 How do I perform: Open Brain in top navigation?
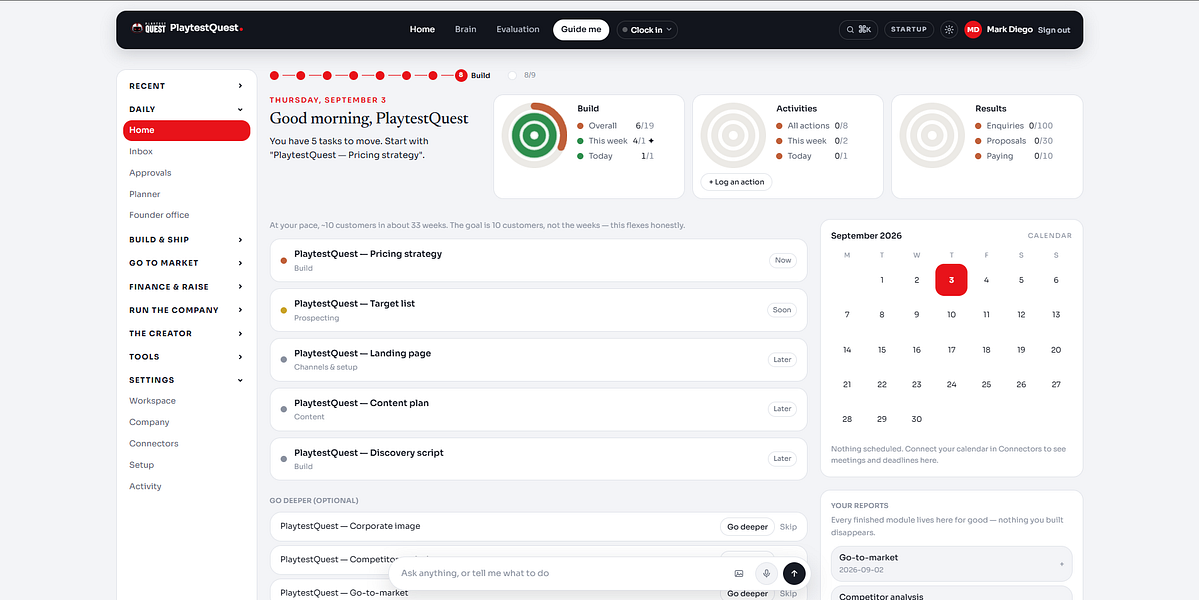tap(466, 30)
